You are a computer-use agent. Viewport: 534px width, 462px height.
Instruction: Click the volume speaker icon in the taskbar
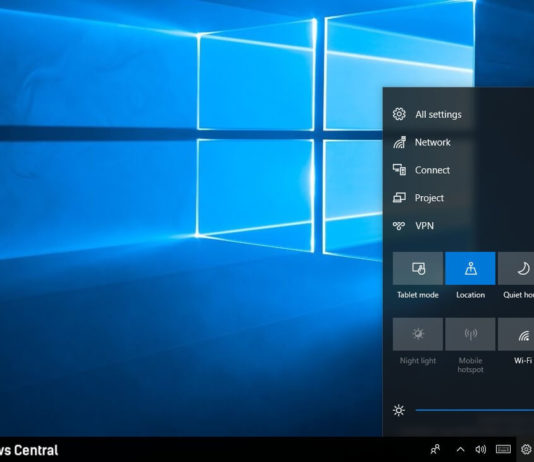click(x=481, y=449)
